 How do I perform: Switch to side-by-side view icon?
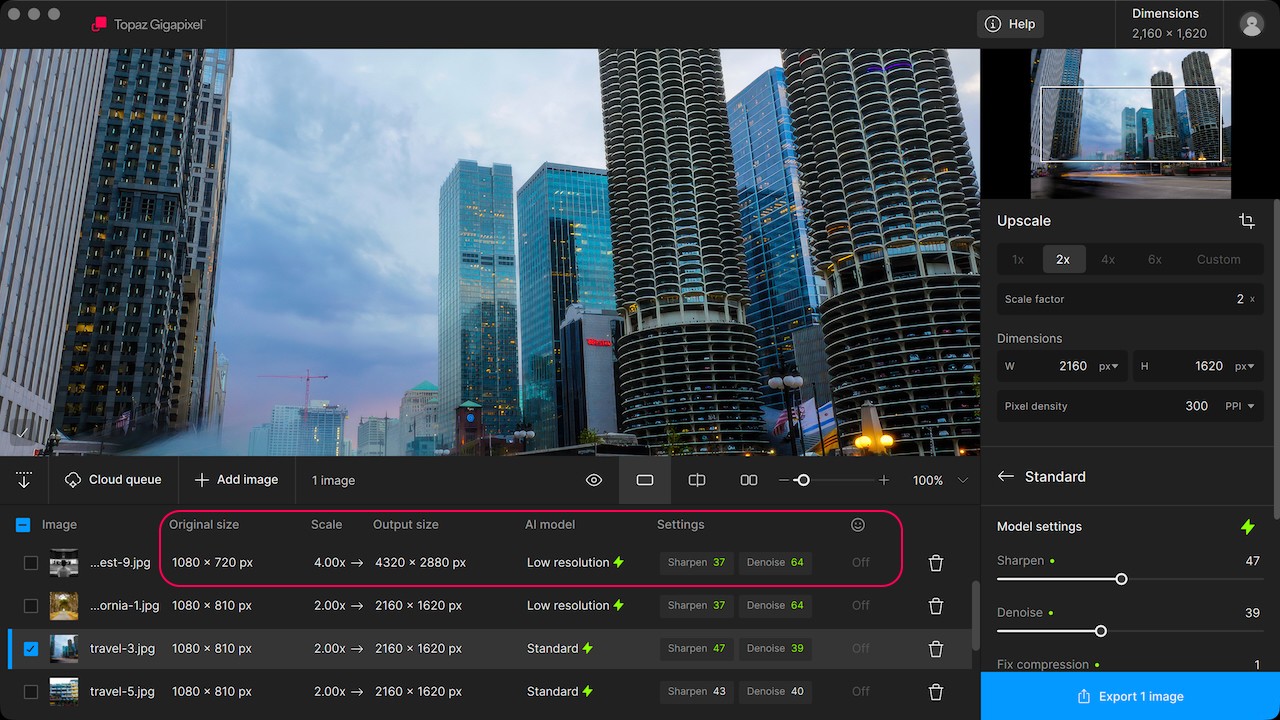[748, 480]
